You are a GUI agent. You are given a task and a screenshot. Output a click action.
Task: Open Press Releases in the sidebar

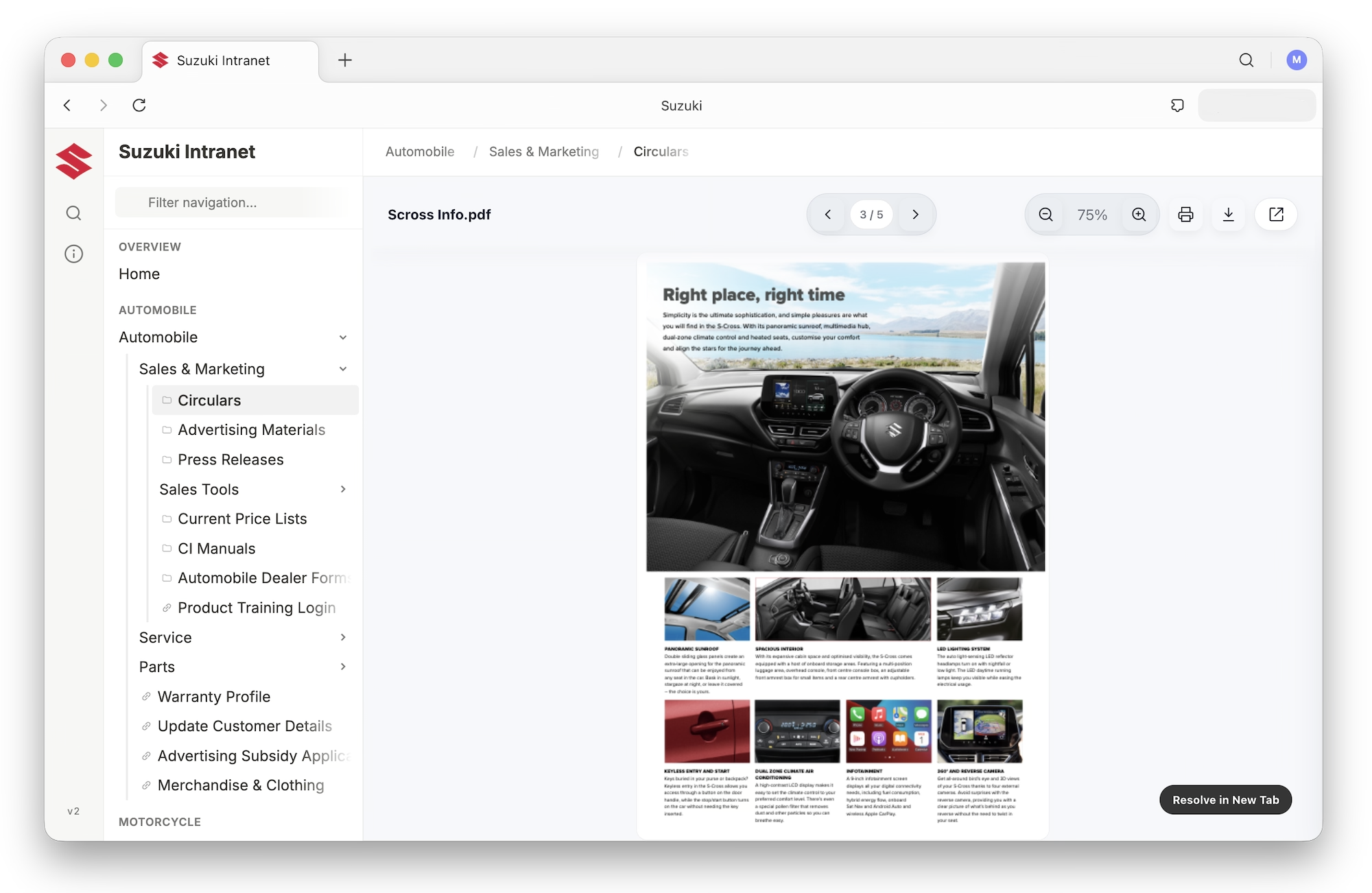click(230, 460)
